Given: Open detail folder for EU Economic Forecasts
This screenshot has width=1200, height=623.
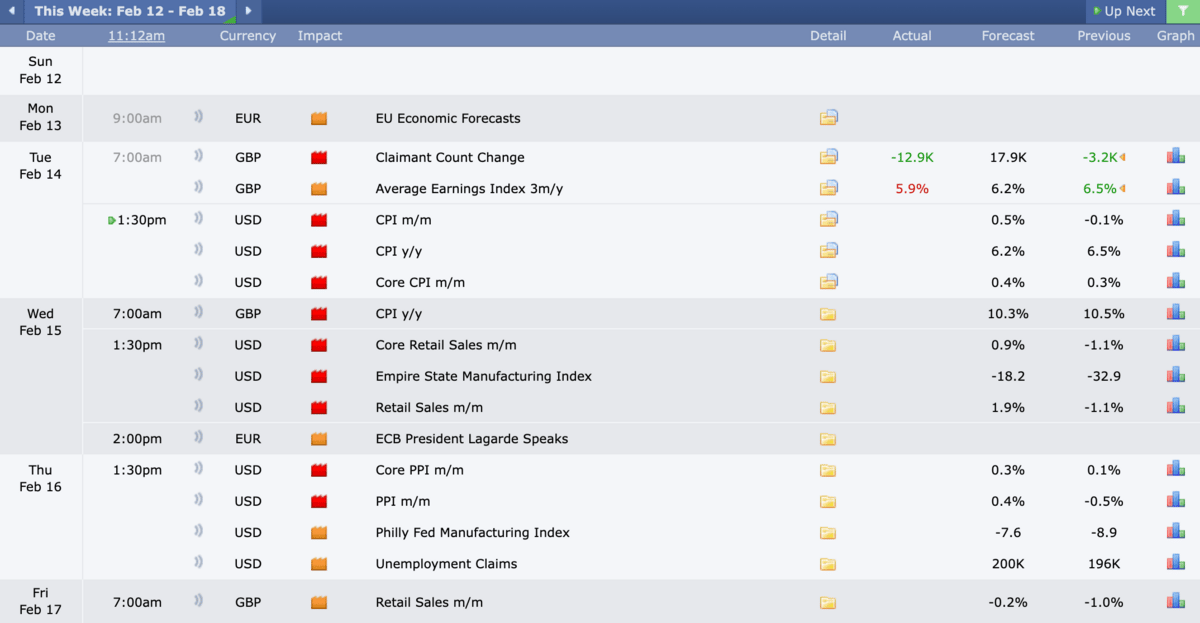Looking at the screenshot, I should (x=828, y=118).
